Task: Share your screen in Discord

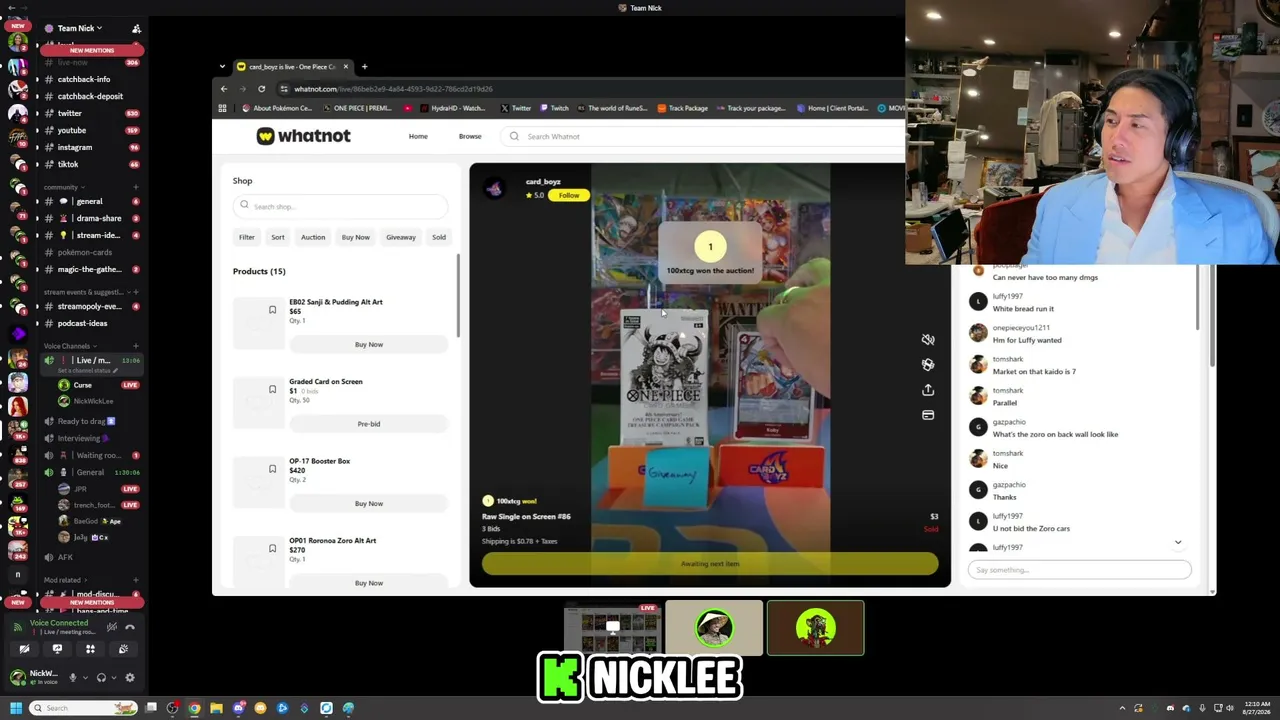Action: pos(57,650)
